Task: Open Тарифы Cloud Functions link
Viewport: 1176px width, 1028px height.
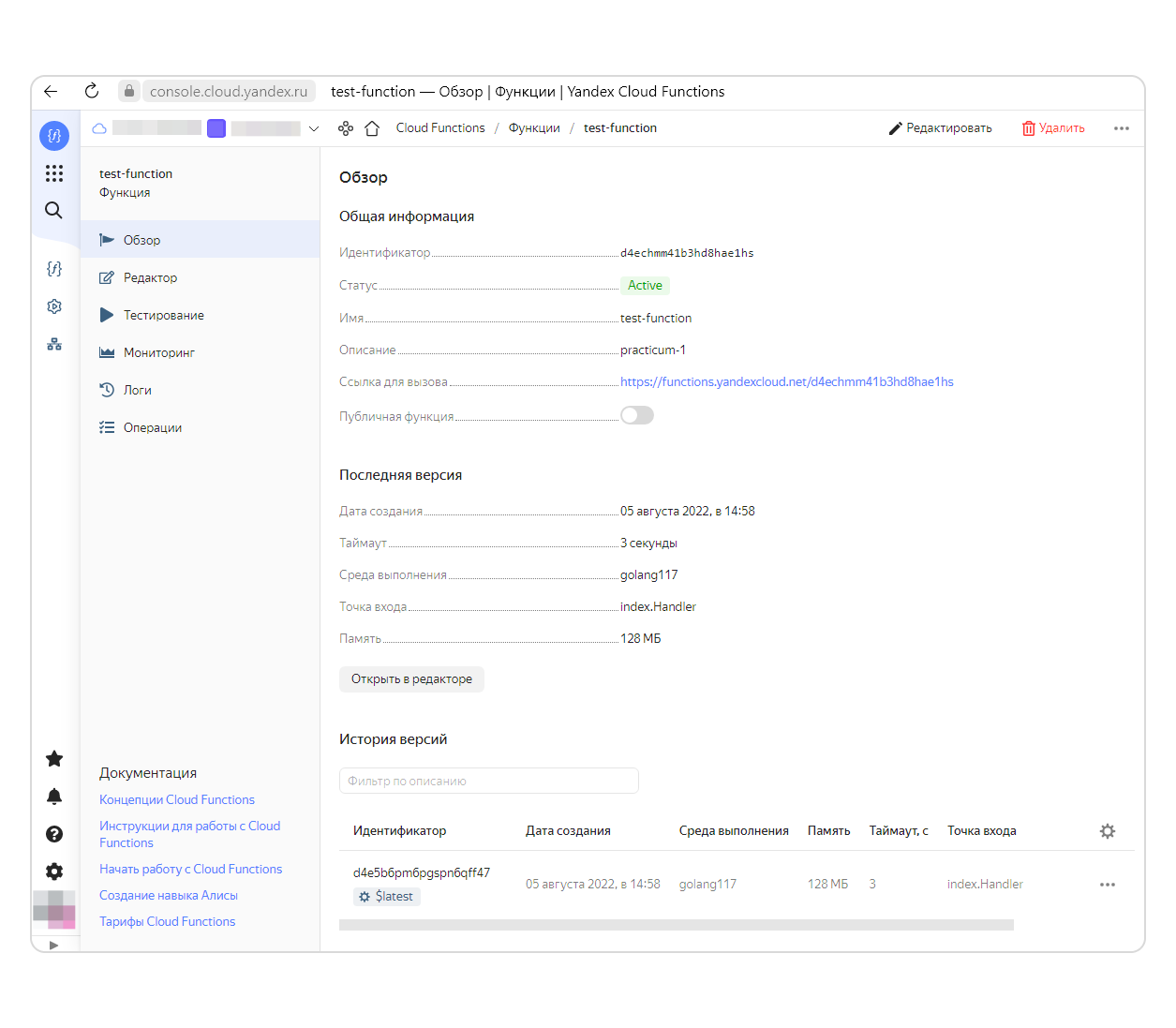Action: coord(168,922)
